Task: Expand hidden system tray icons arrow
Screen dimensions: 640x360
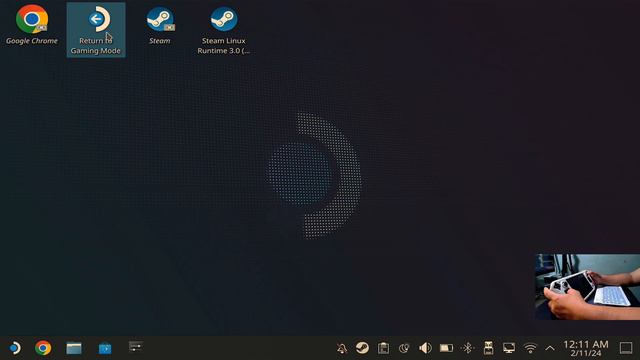Action: [x=550, y=348]
